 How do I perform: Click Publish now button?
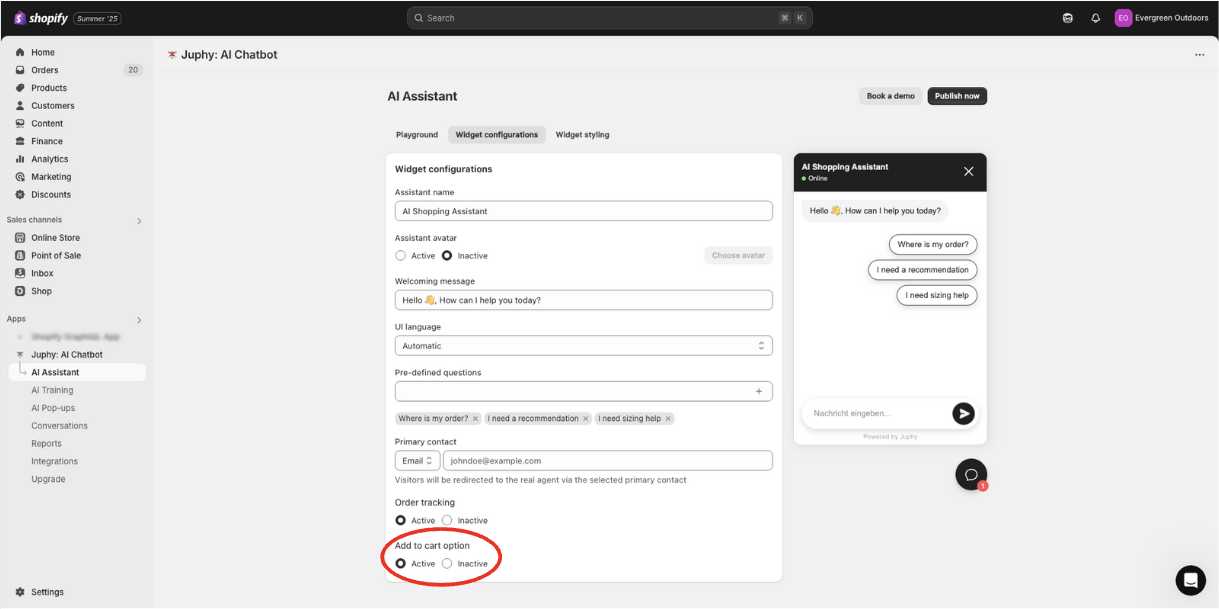[x=957, y=96]
